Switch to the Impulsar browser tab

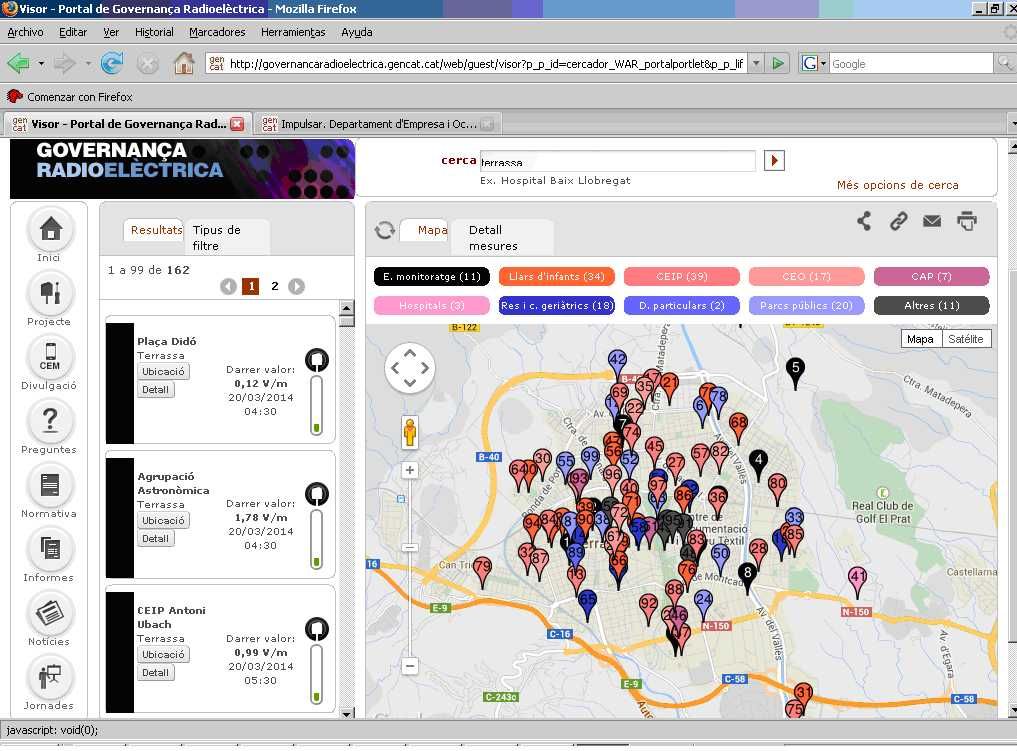(378, 124)
